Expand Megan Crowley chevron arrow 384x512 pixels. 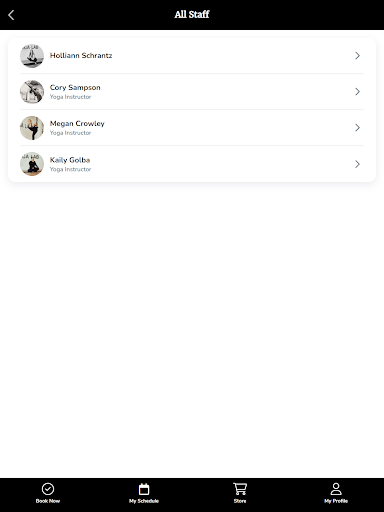coord(357,128)
